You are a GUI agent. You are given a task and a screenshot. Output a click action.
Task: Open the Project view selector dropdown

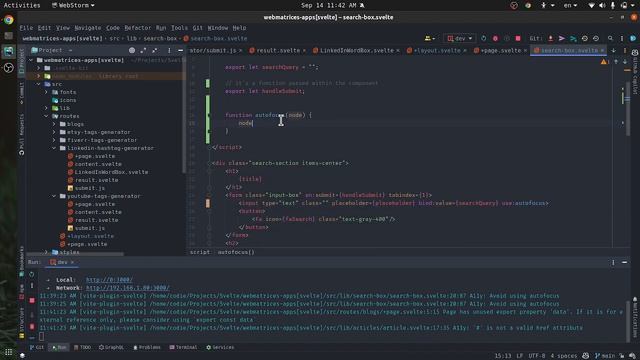54,50
